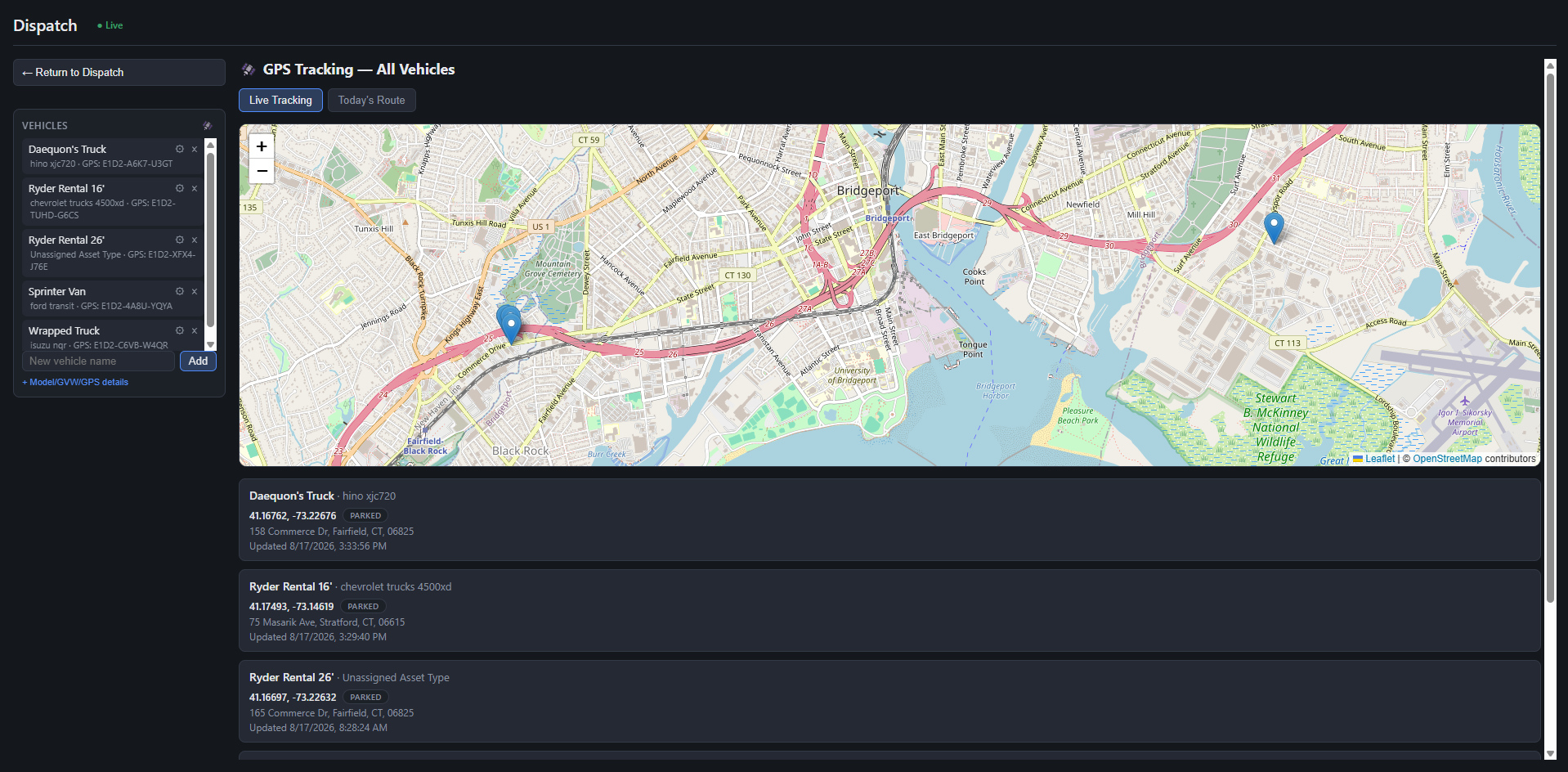This screenshot has height=772, width=1568.
Task: Click PARKED badge on Ryder Rental 26' card
Action: click(365, 698)
